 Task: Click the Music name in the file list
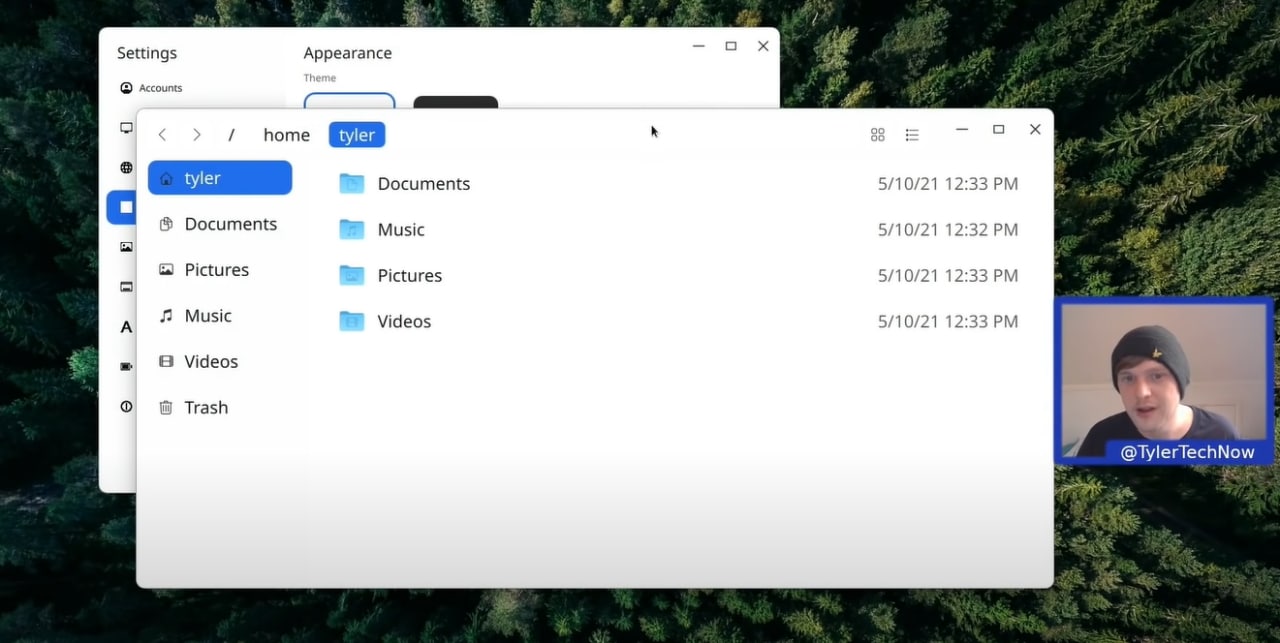[x=401, y=230]
